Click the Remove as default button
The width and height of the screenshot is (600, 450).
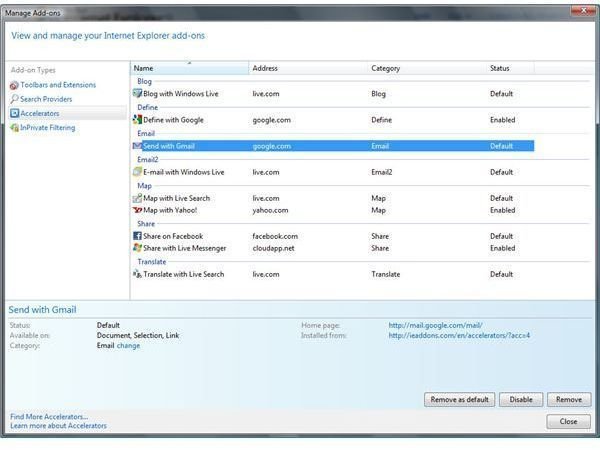(x=459, y=399)
